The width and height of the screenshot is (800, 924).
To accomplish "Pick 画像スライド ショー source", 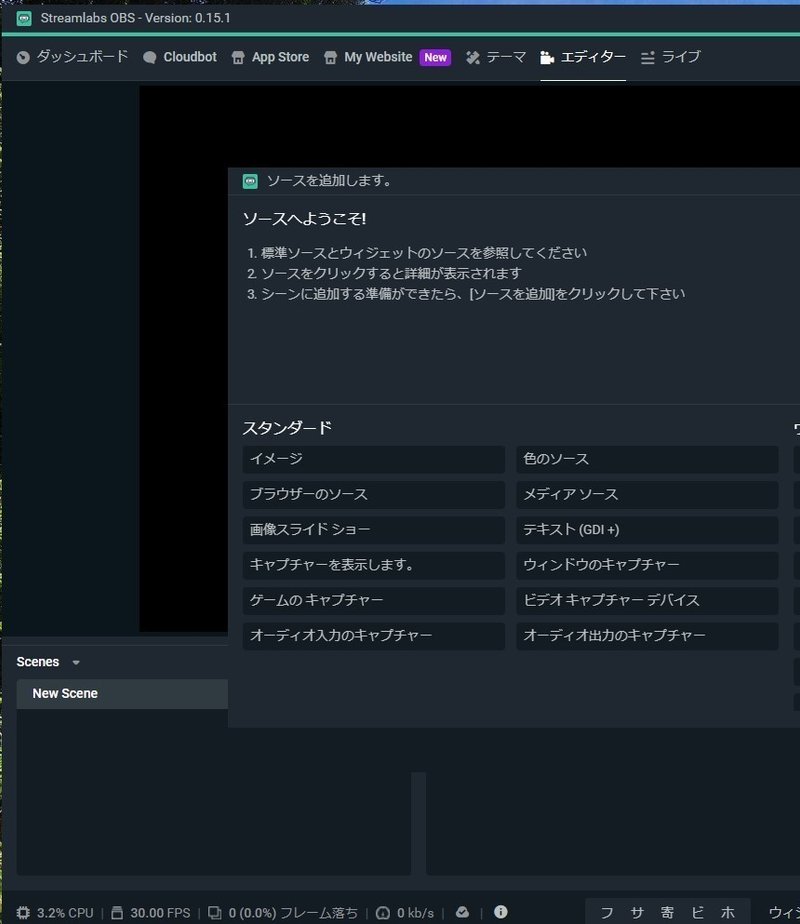I will point(373,530).
